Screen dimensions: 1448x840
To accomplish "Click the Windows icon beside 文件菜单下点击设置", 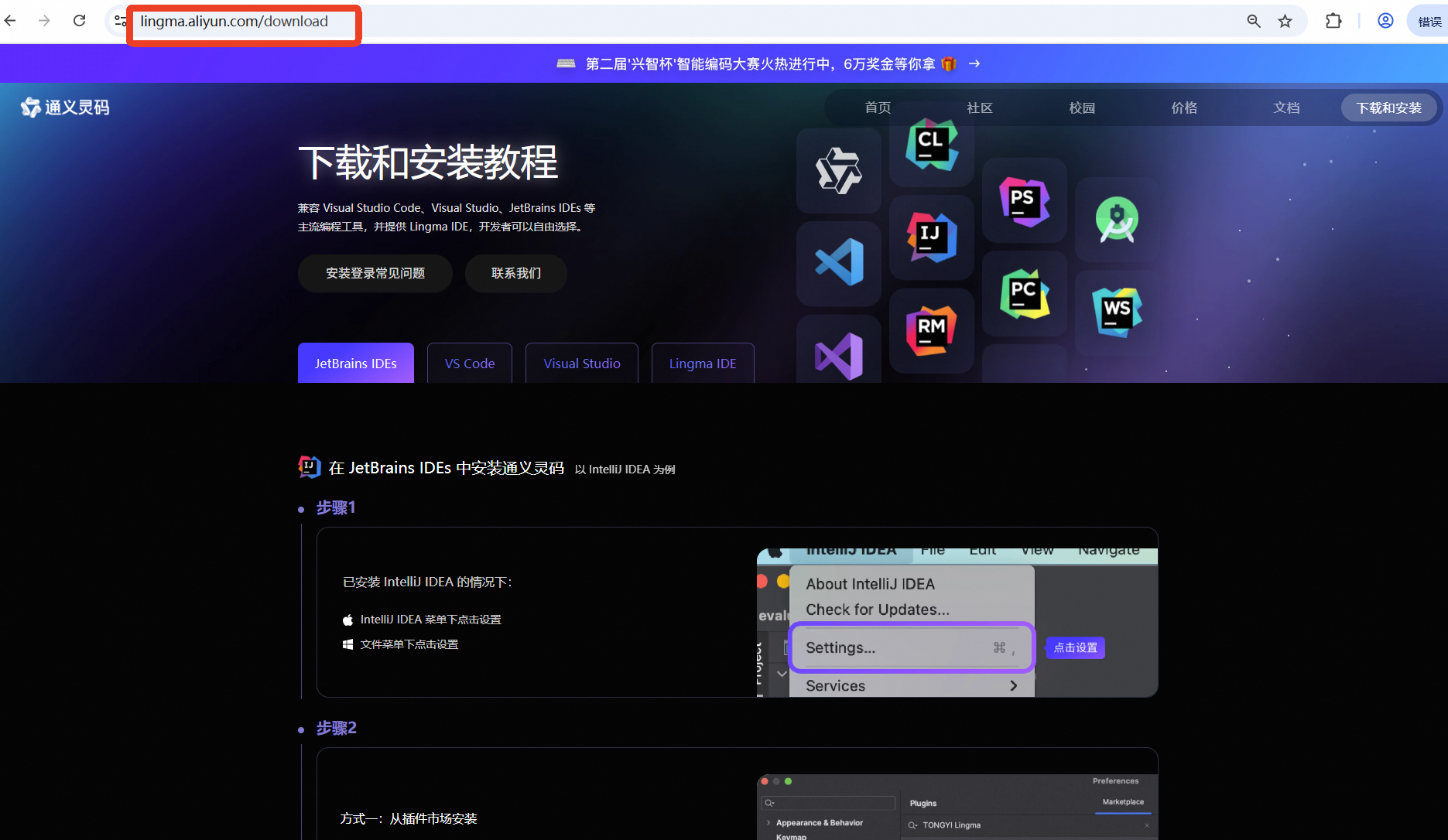I will (x=347, y=644).
